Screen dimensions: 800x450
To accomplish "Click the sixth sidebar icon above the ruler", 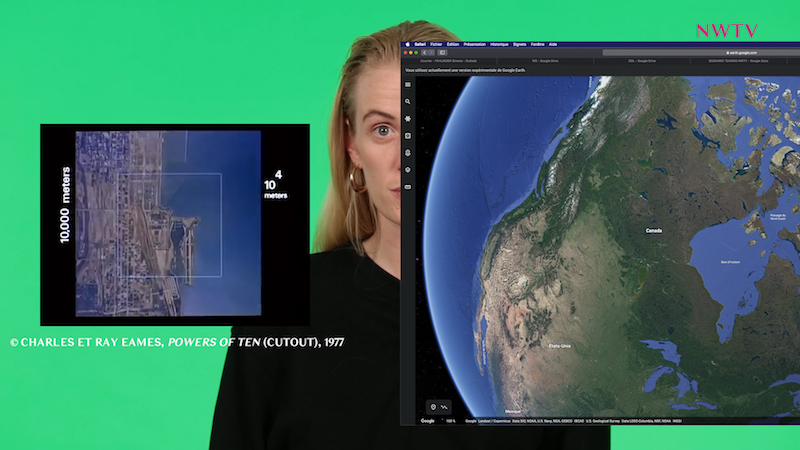I will (x=408, y=170).
